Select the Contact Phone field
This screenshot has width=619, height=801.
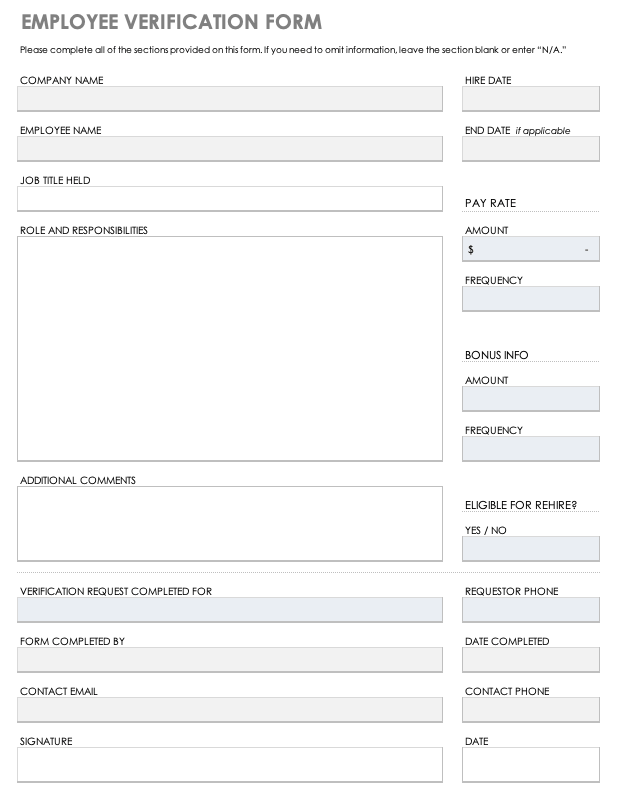point(530,709)
